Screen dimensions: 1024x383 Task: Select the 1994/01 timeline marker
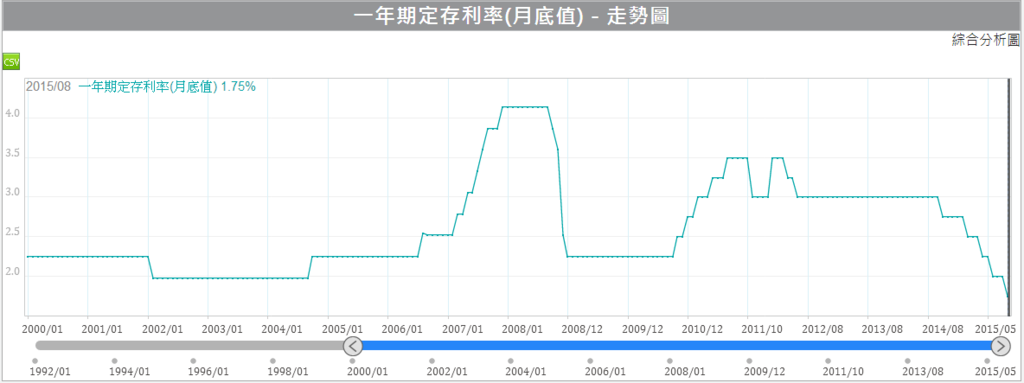(114, 361)
